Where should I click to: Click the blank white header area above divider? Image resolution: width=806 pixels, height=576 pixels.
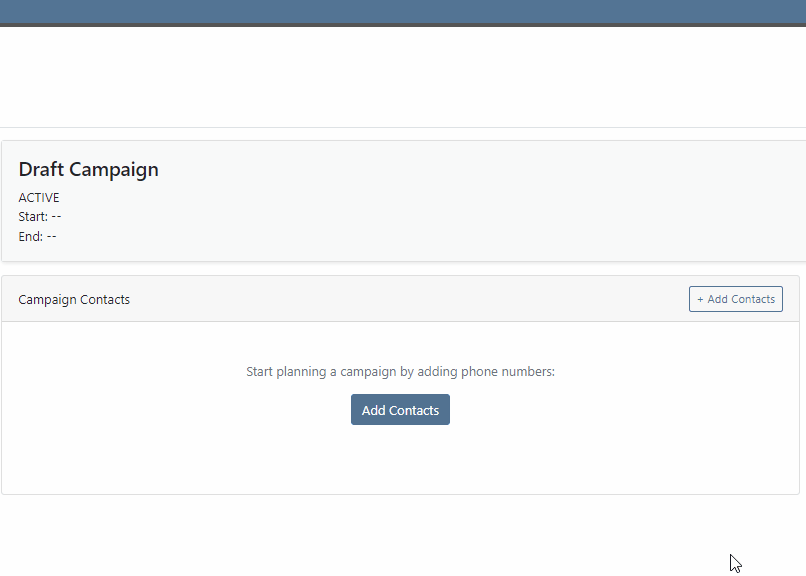point(403,77)
